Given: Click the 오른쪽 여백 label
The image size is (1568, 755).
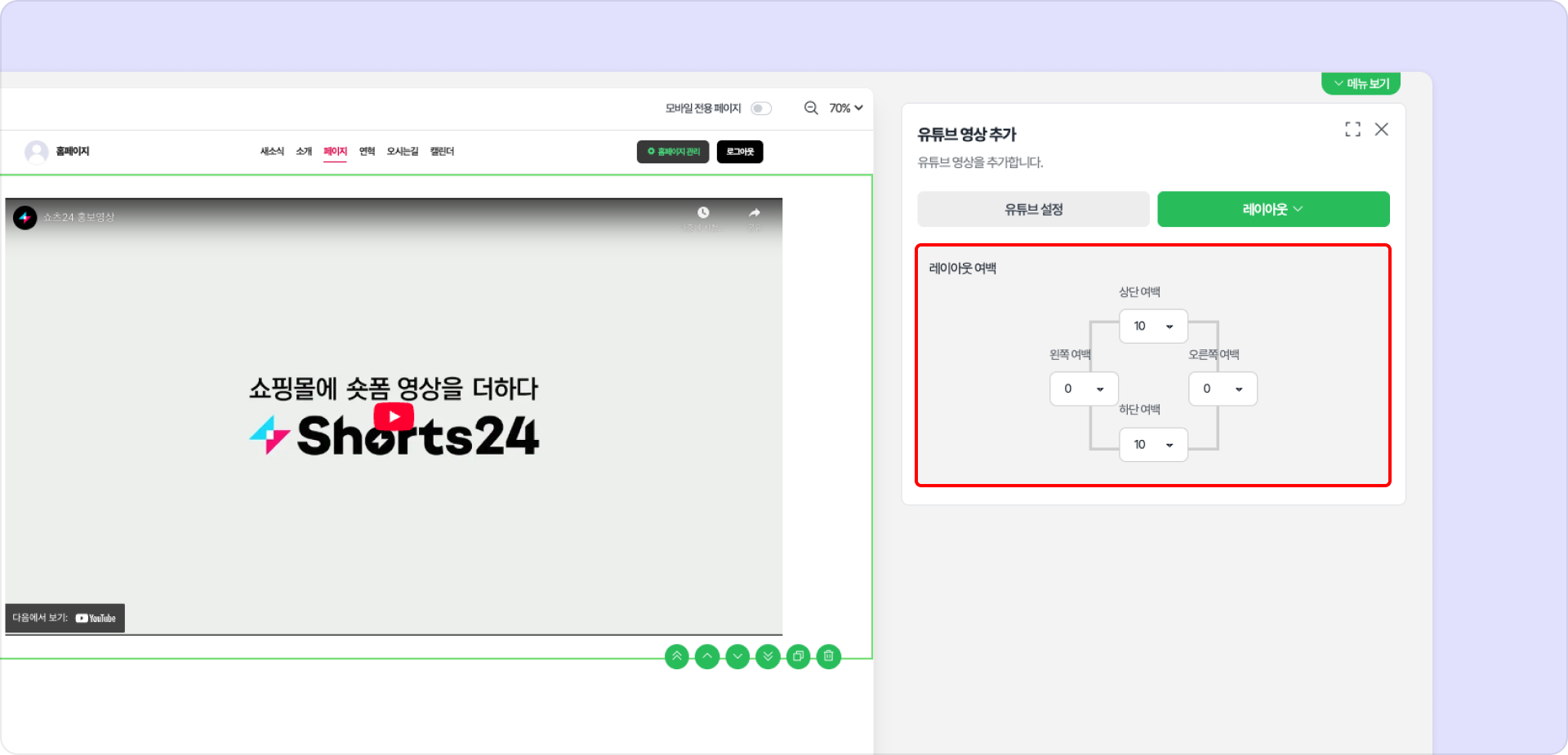Looking at the screenshot, I should point(1214,354).
